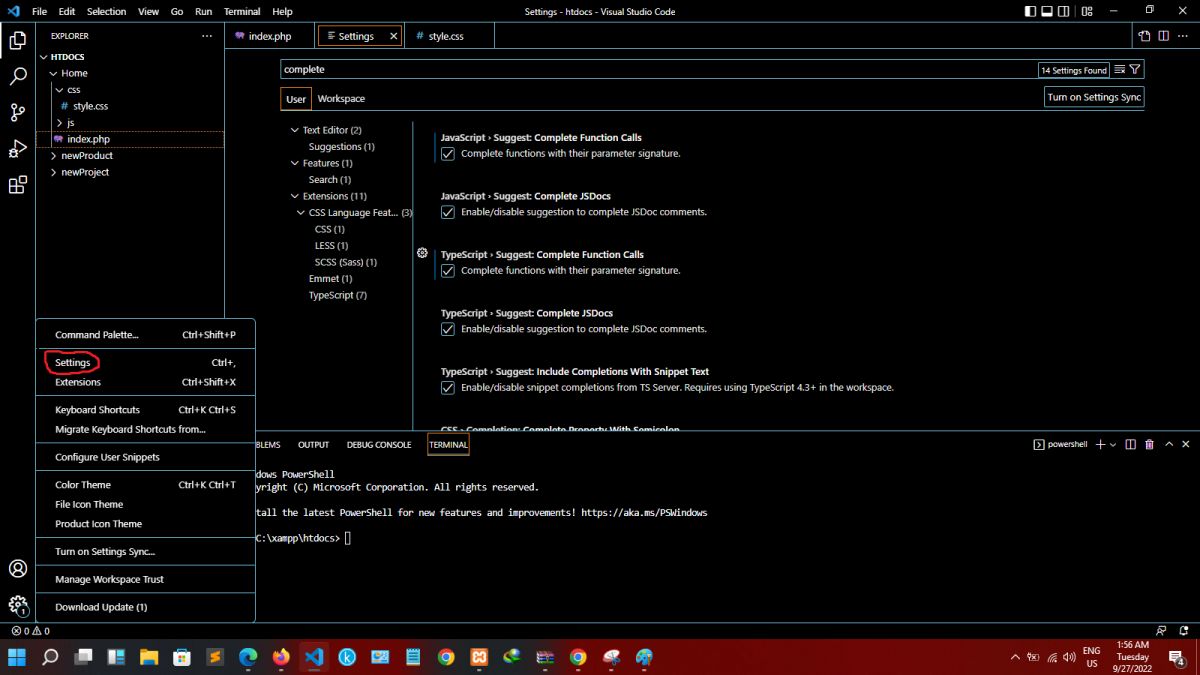
Task: Open Source Control view in activity bar
Action: click(x=17, y=113)
